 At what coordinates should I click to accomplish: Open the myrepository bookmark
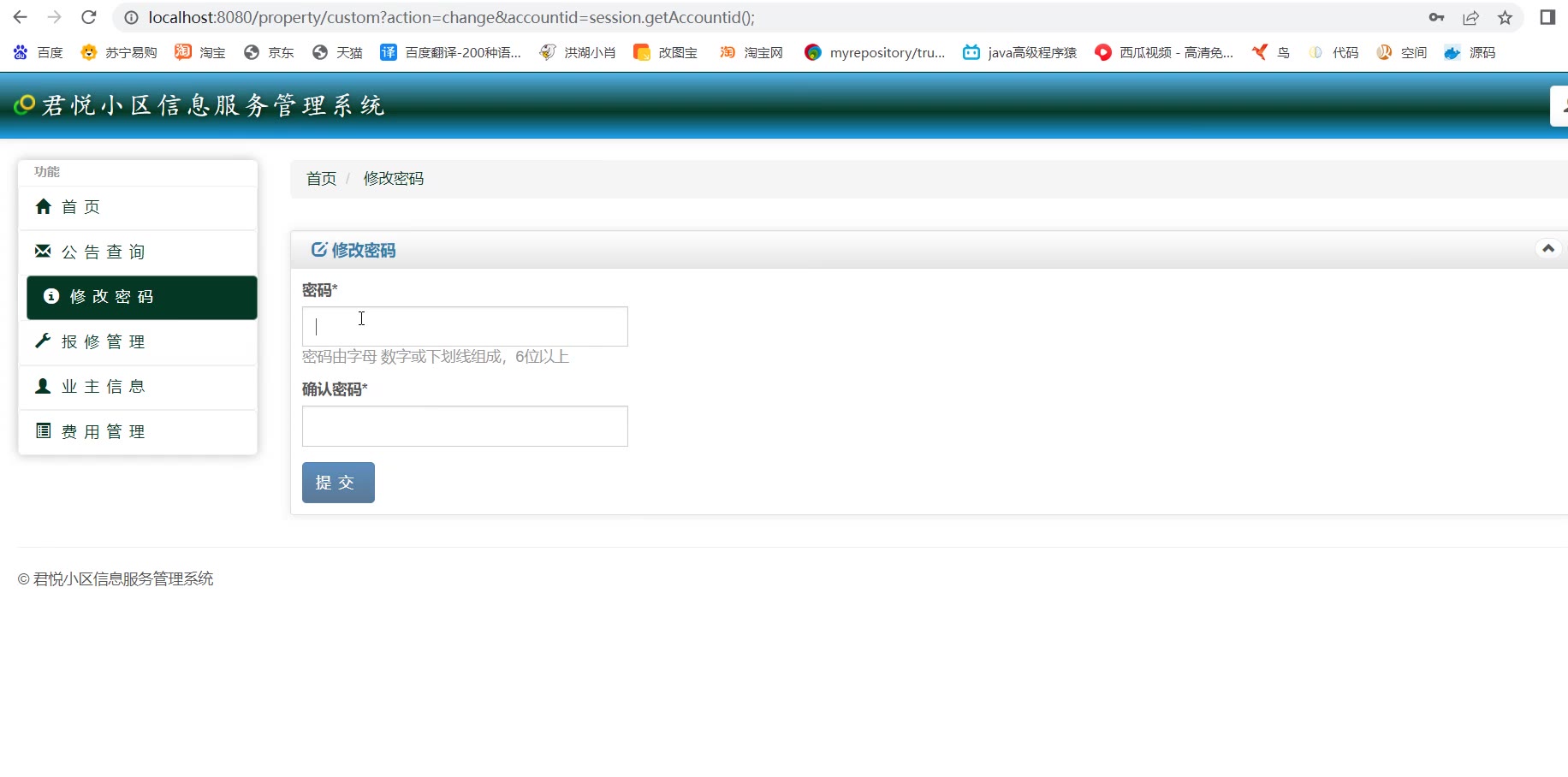click(x=875, y=52)
